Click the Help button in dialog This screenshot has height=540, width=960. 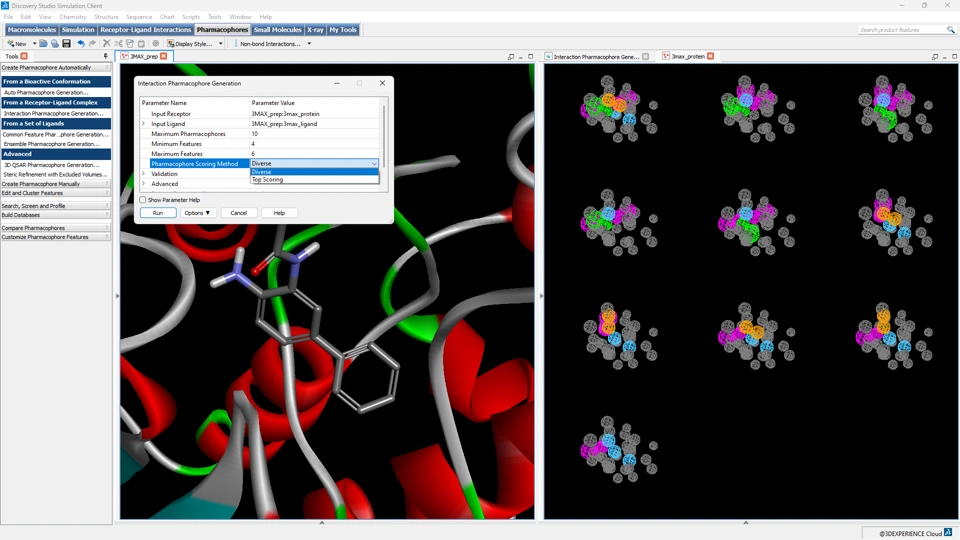tap(279, 212)
